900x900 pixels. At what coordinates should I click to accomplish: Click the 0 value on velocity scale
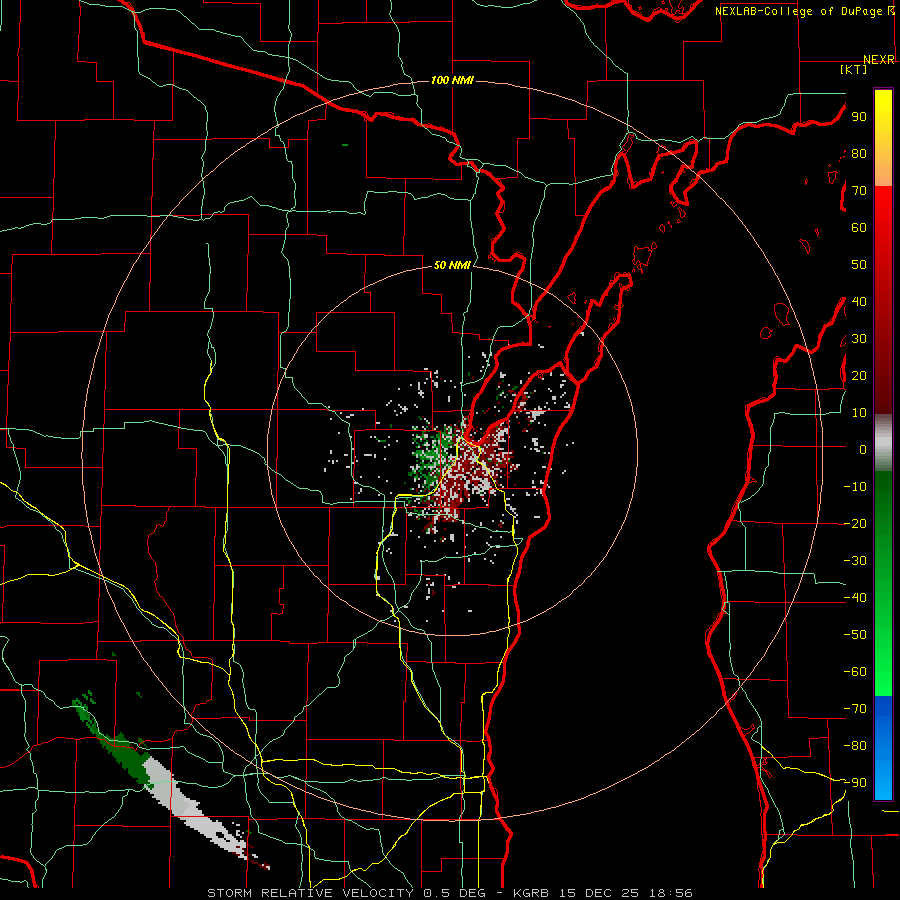pyautogui.click(x=863, y=450)
